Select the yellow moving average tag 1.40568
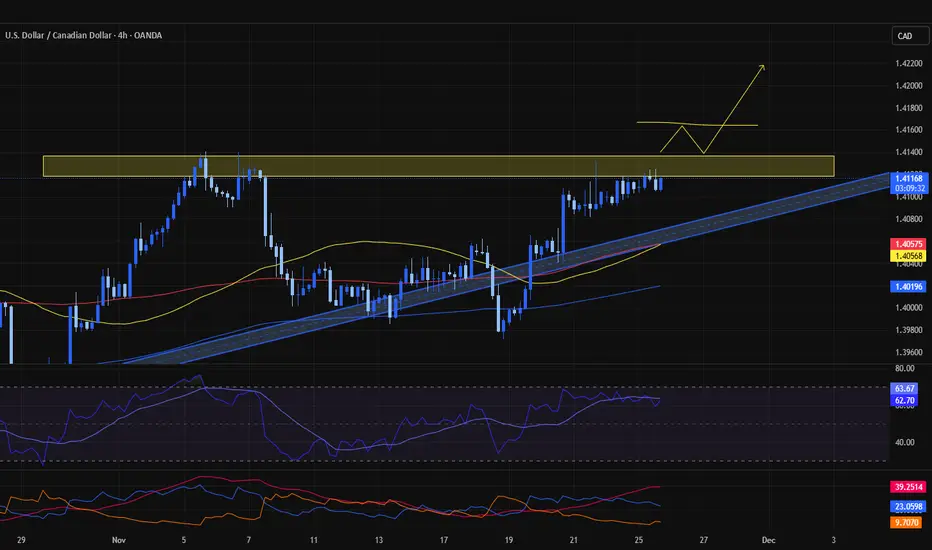Viewport: 932px width, 550px height. [908, 256]
